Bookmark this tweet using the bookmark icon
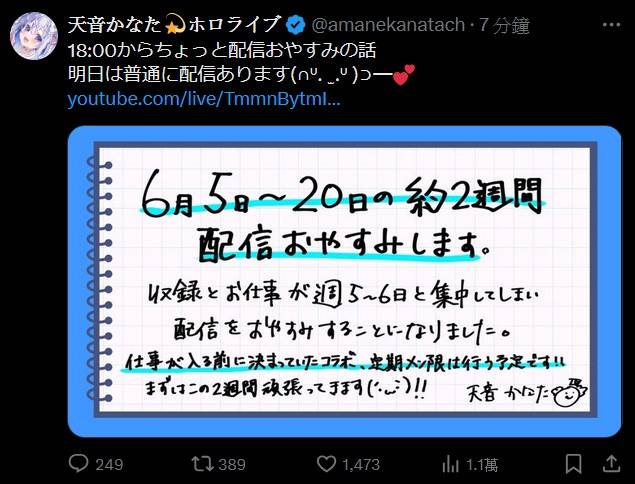635x484 pixels. pyautogui.click(x=573, y=464)
